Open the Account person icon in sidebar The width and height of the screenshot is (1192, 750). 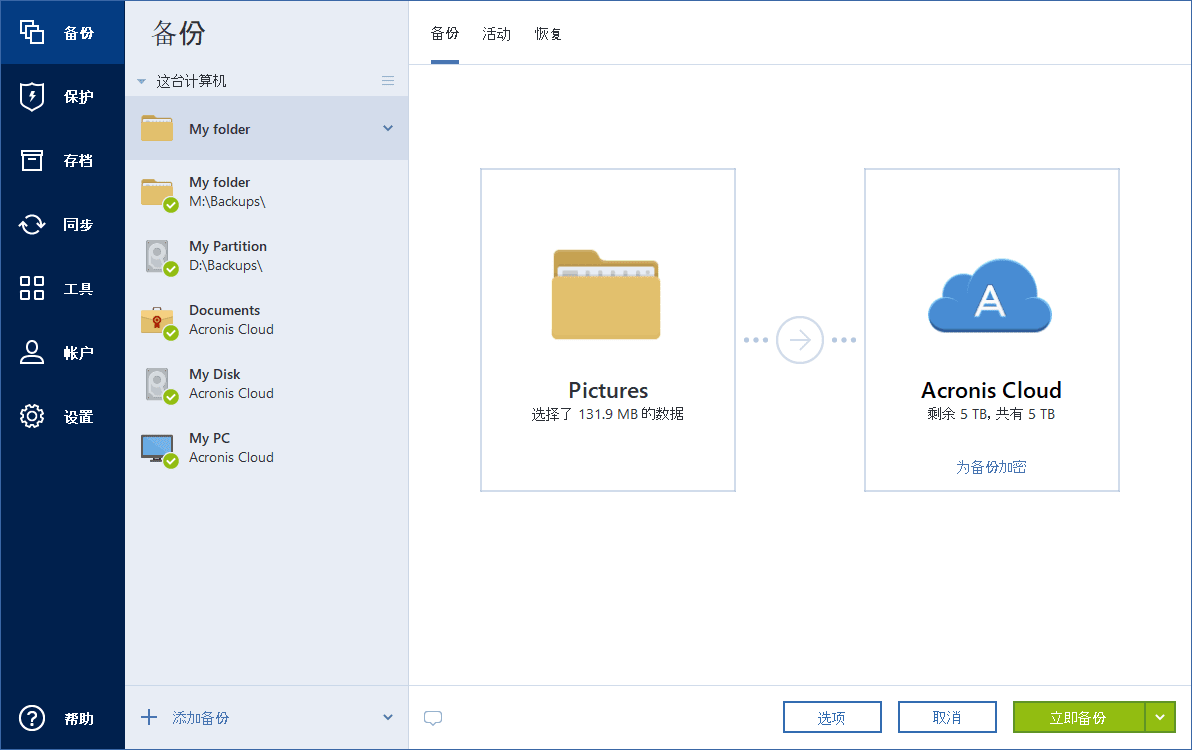(32, 353)
